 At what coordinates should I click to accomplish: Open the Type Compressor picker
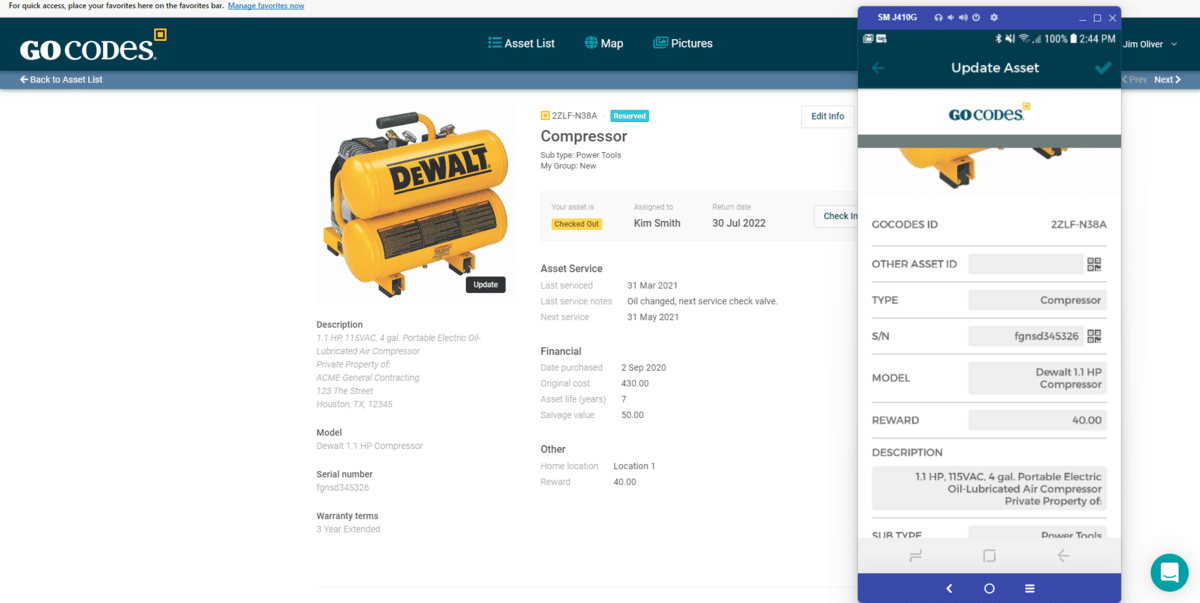point(1037,300)
